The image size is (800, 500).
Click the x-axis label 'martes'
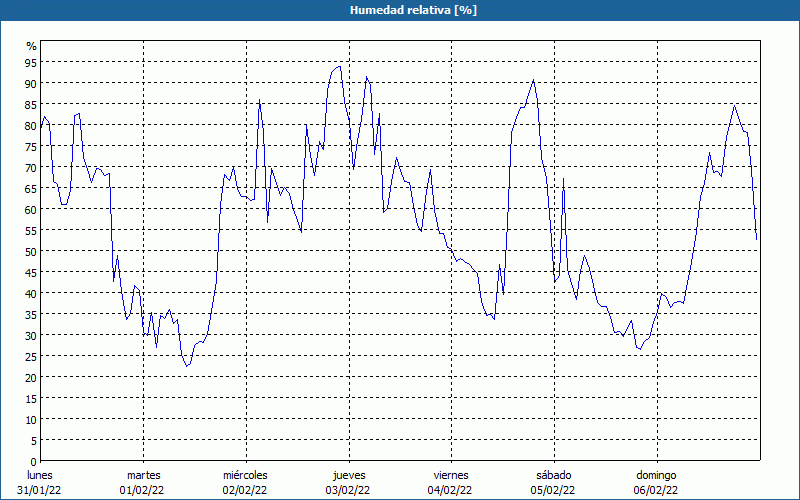point(144,475)
